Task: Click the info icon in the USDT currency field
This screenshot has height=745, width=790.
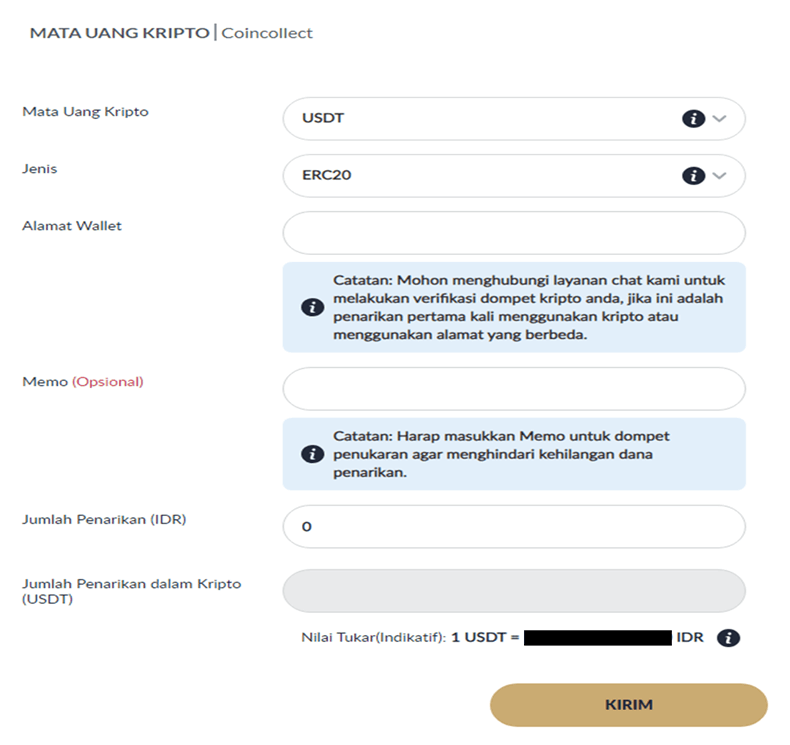Action: click(692, 118)
